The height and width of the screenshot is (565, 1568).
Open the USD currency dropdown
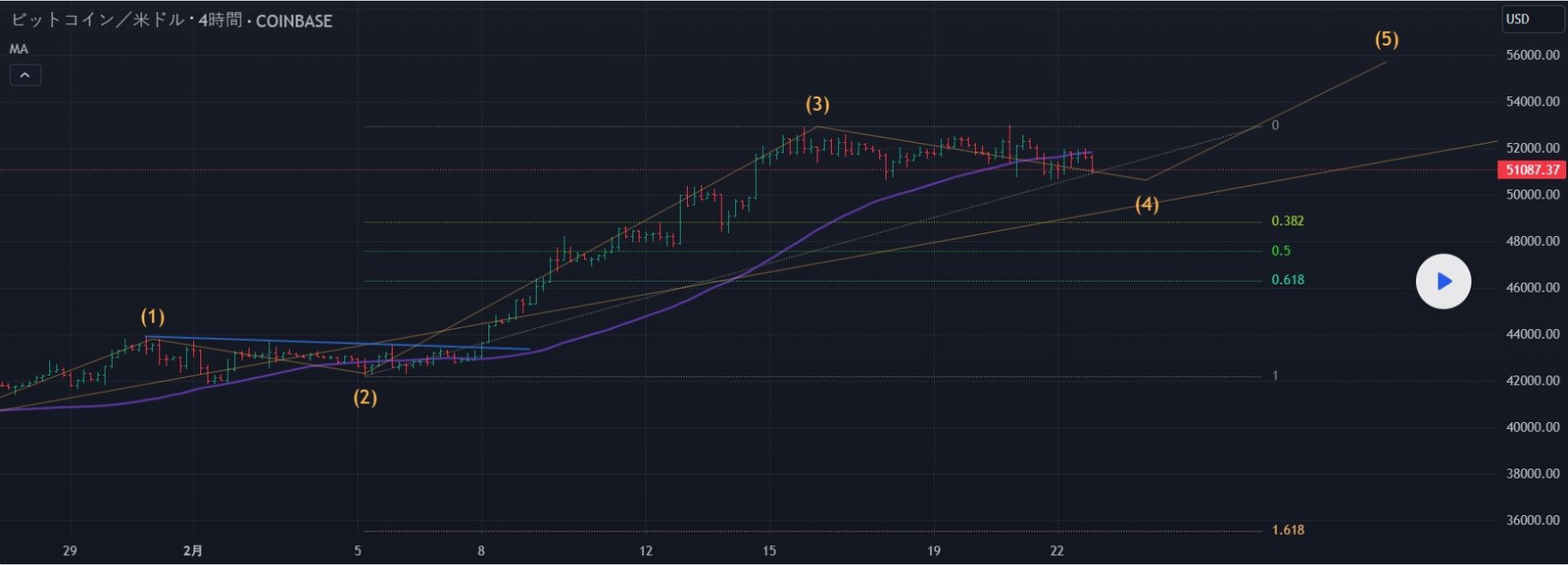pos(1532,20)
